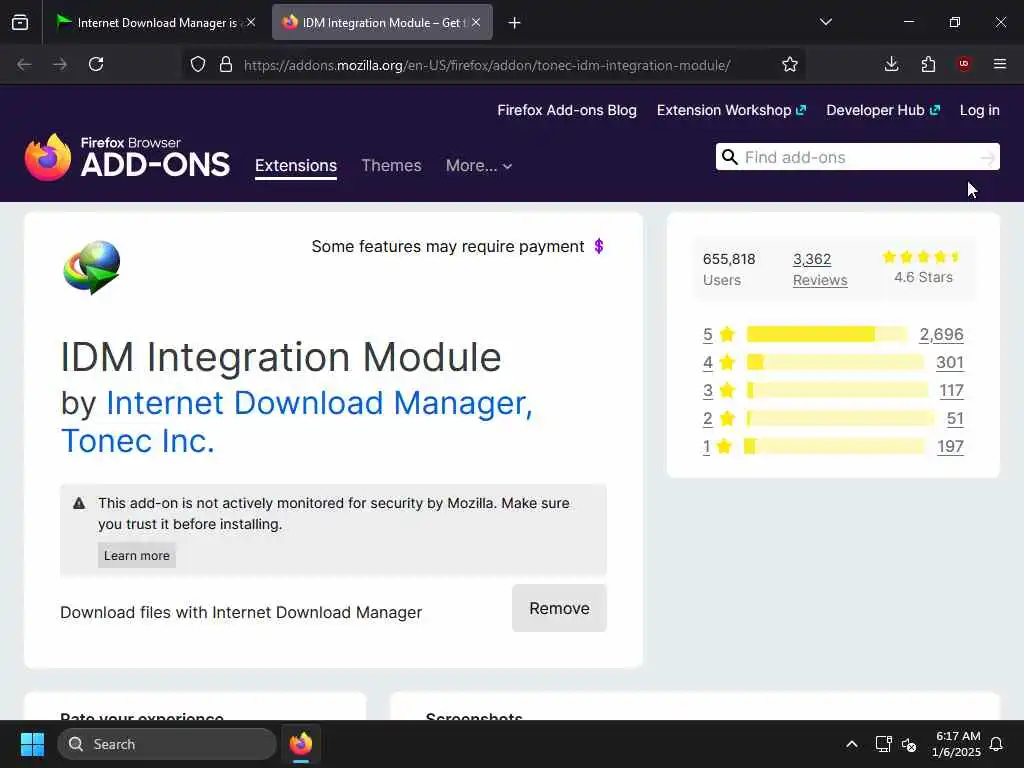Focus the Find add-ons search field
Viewport: 1024px width, 768px height.
tap(859, 157)
